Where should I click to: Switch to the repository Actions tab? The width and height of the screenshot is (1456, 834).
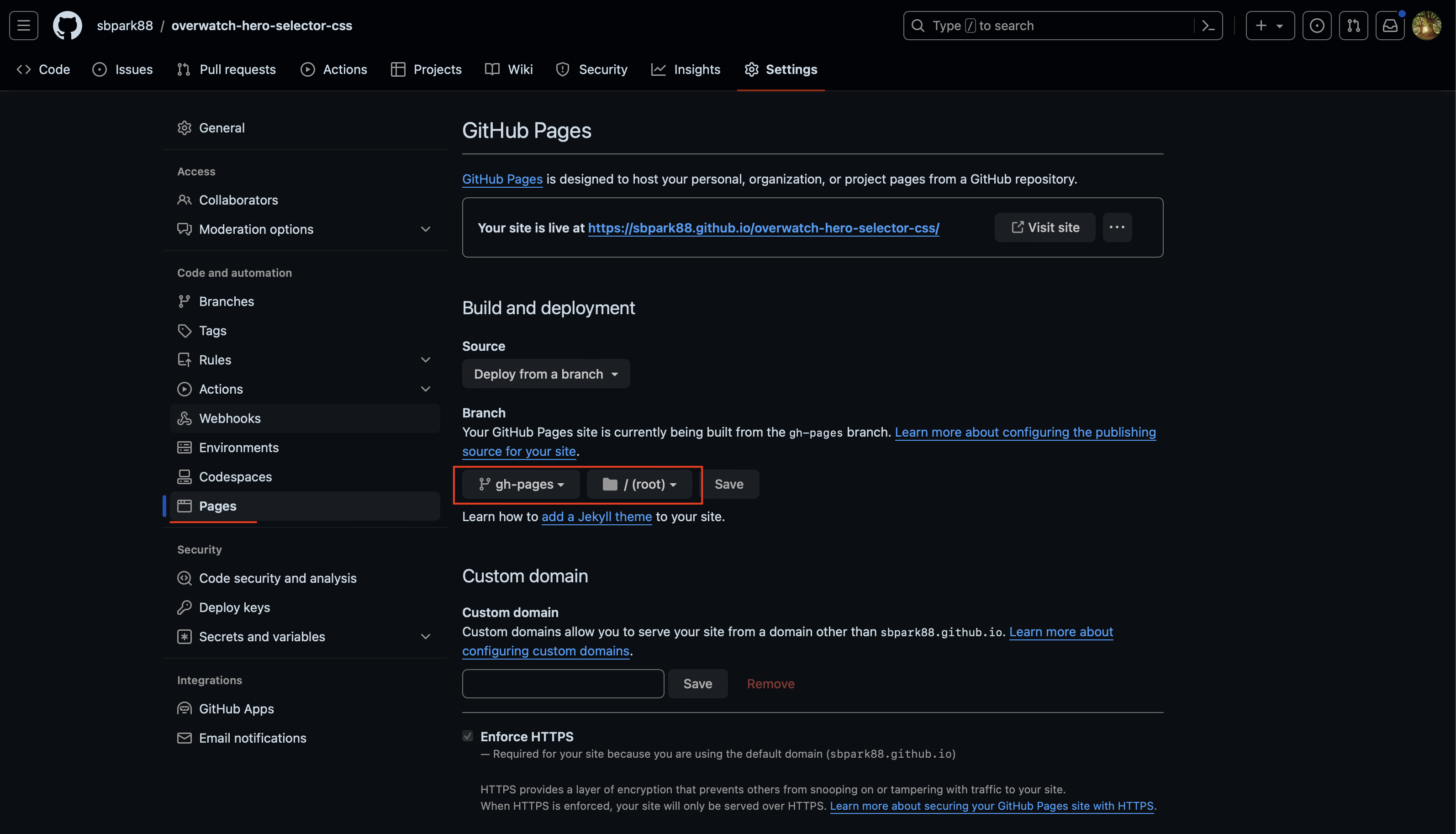point(334,69)
